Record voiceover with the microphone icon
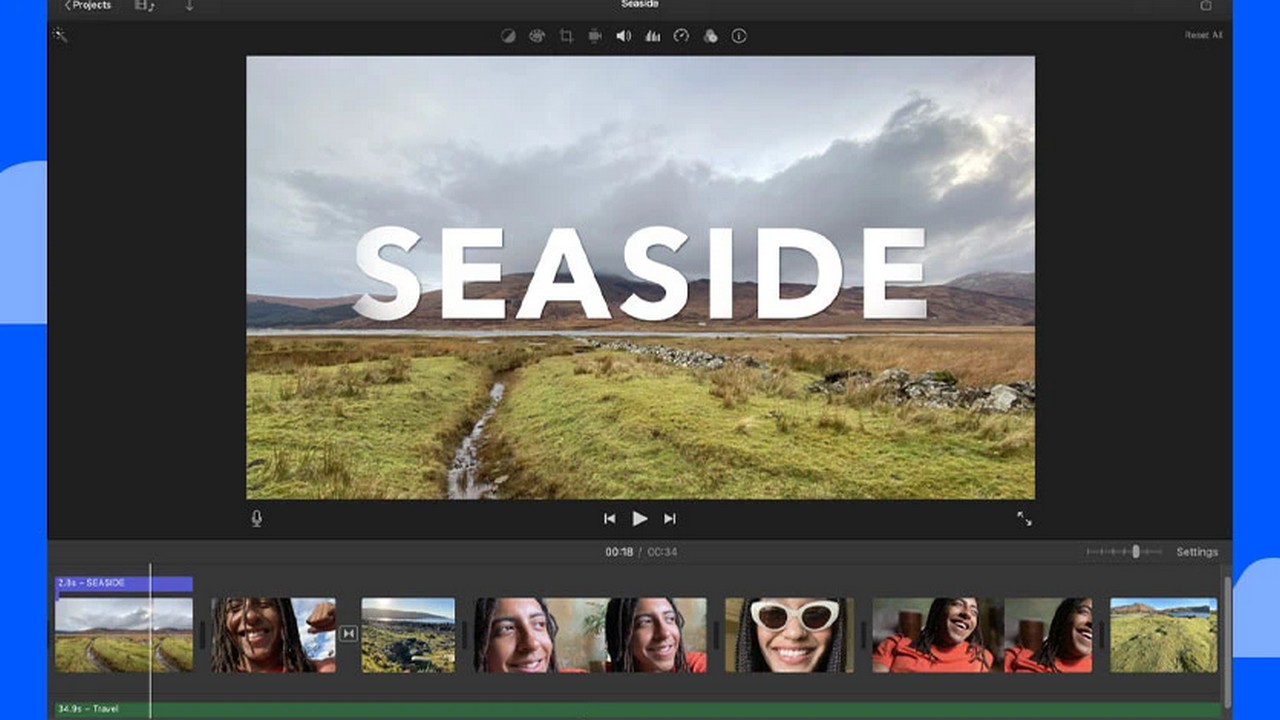1280x720 pixels. (256, 518)
